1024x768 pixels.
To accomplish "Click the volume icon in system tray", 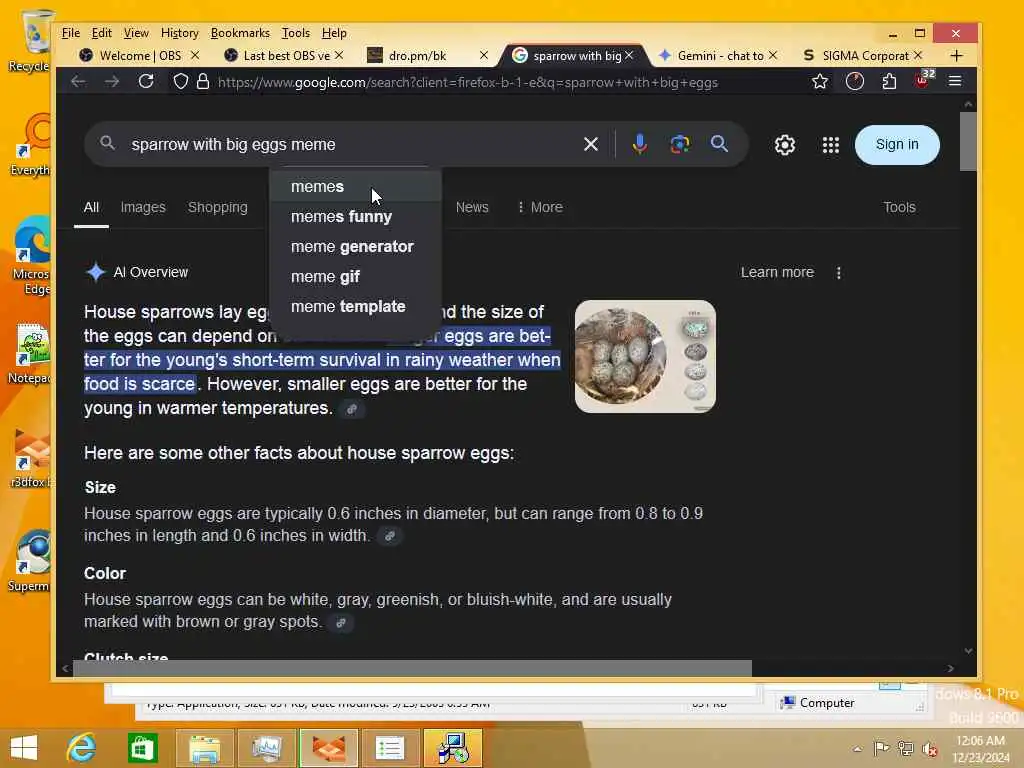I will tap(929, 749).
